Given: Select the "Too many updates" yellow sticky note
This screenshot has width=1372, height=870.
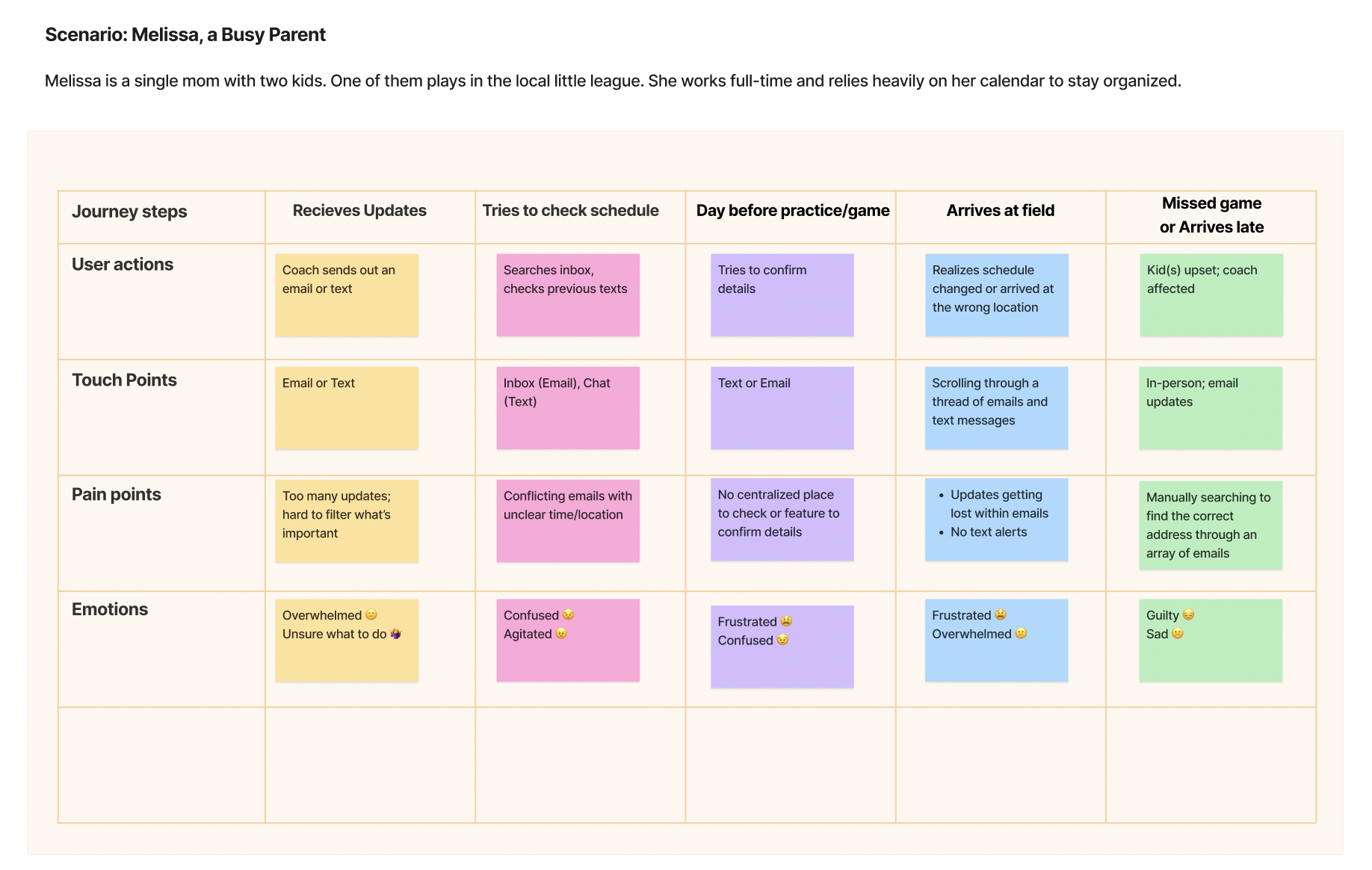Looking at the screenshot, I should pyautogui.click(x=346, y=521).
